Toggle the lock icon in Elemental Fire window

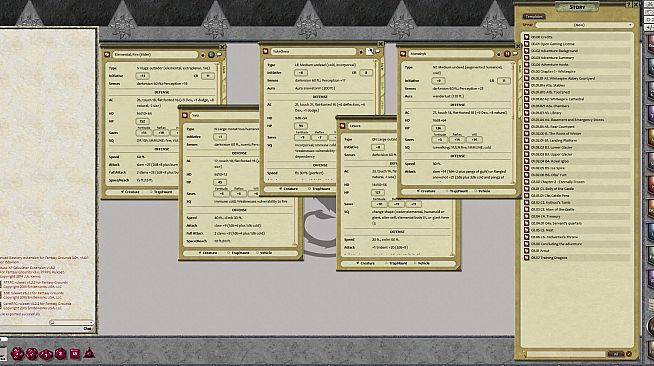click(203, 55)
